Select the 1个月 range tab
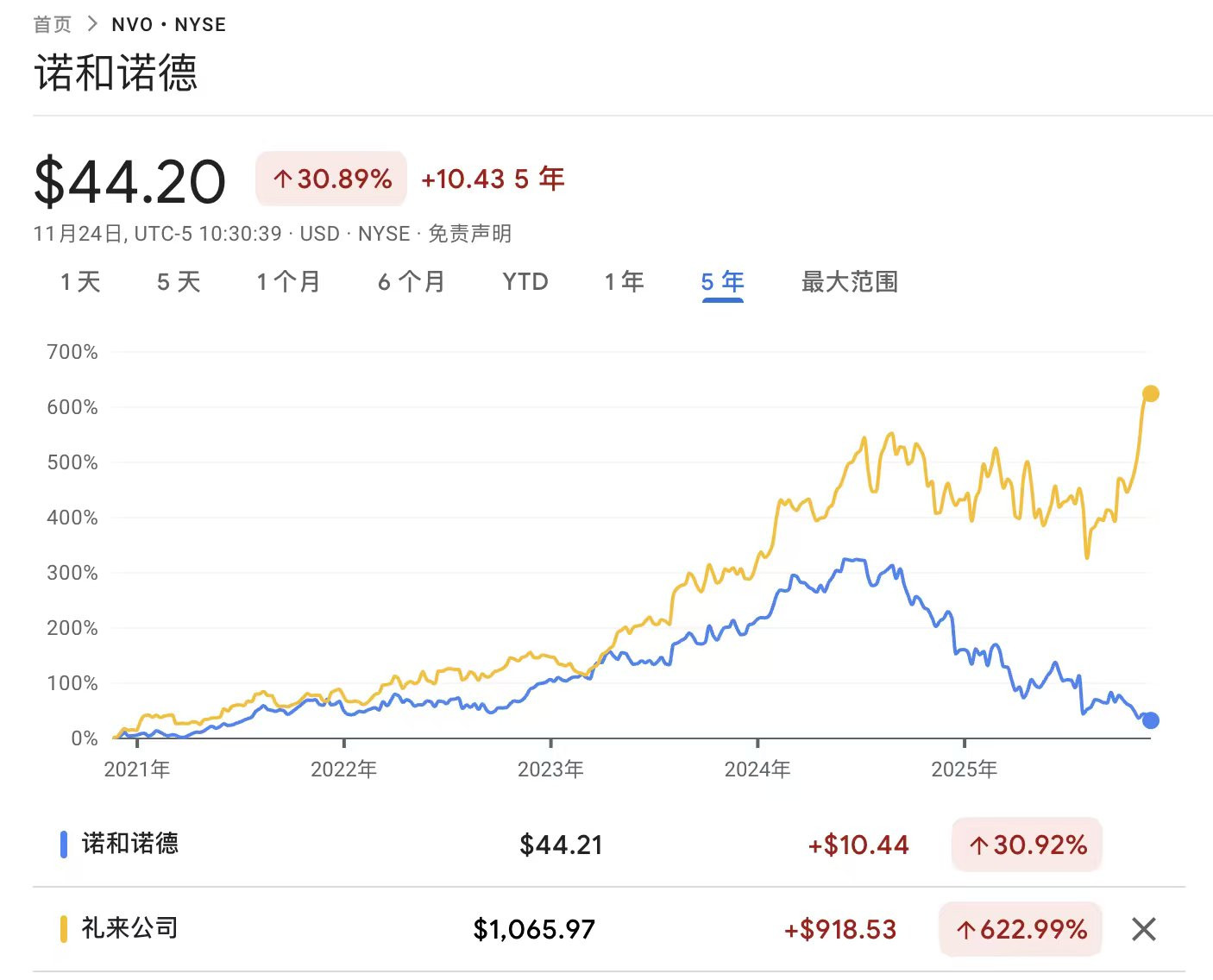1213x980 pixels. 288,281
